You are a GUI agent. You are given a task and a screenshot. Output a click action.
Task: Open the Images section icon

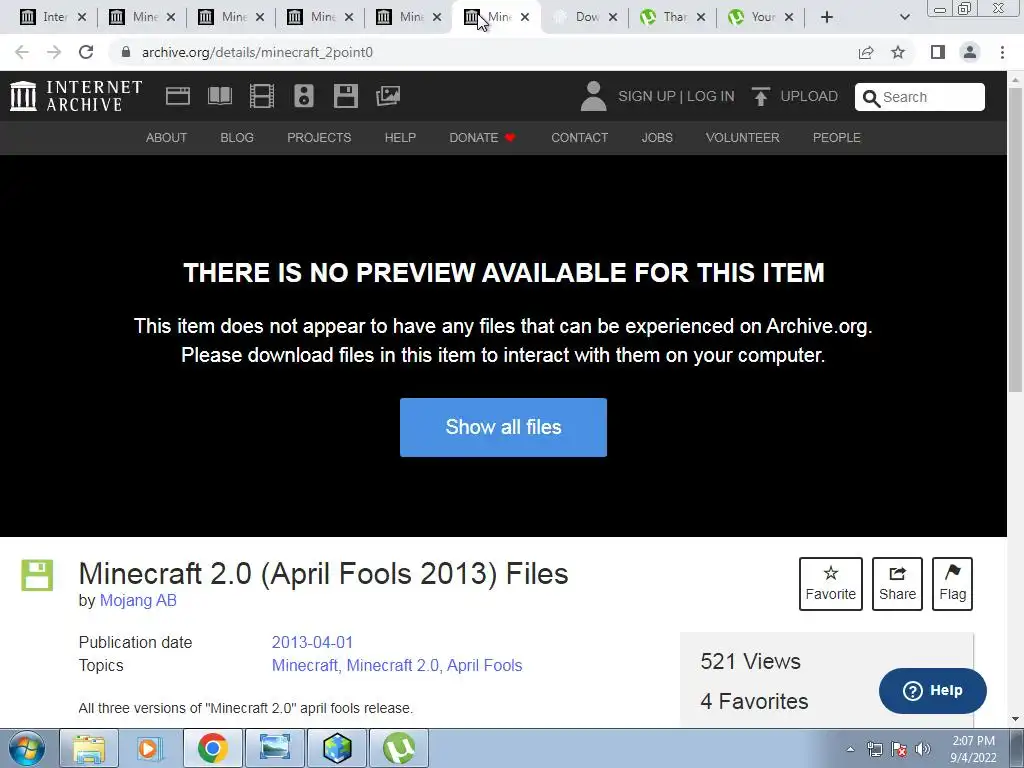[x=388, y=96]
